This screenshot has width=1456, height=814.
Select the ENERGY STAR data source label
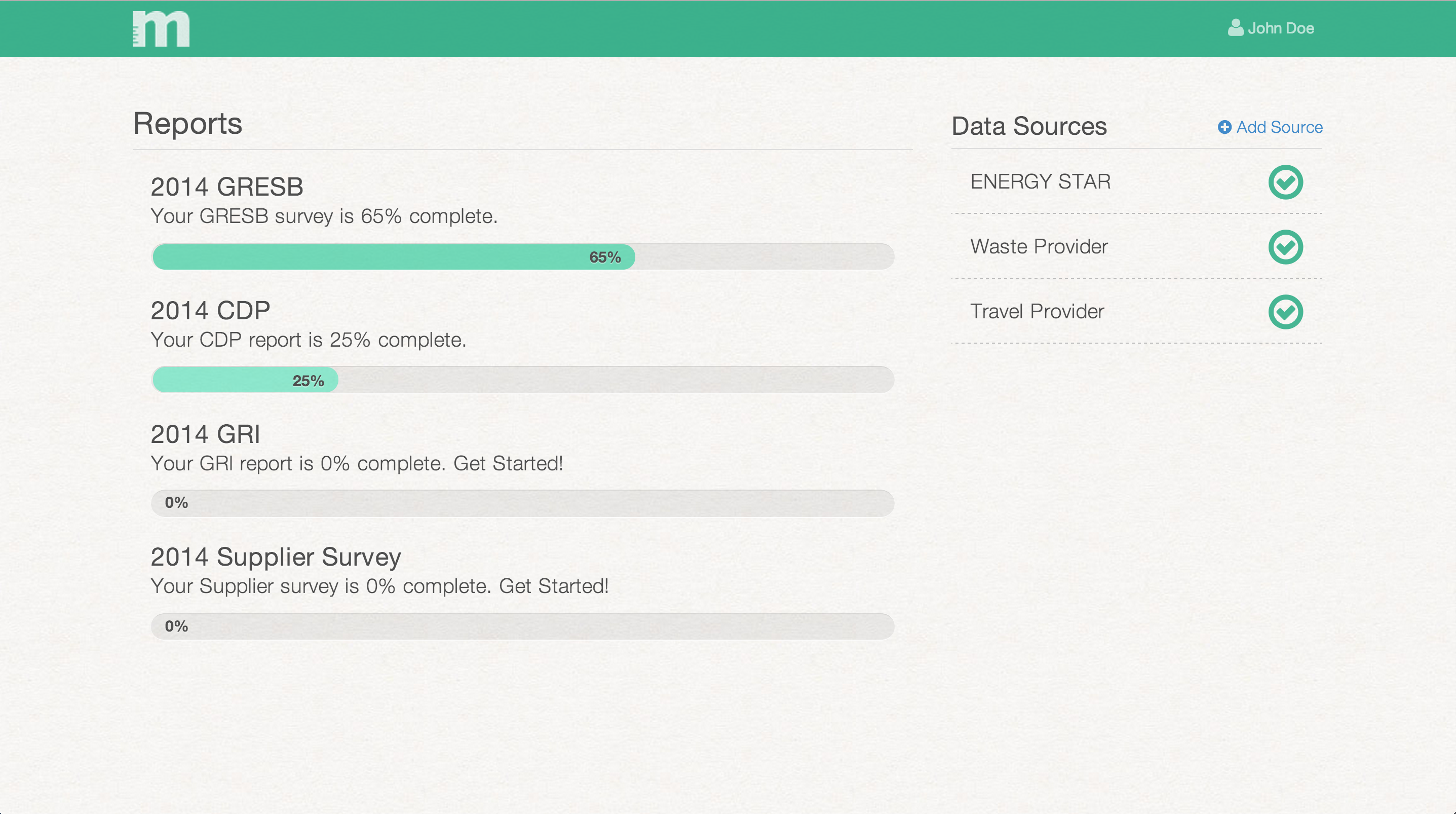pyautogui.click(x=1041, y=181)
